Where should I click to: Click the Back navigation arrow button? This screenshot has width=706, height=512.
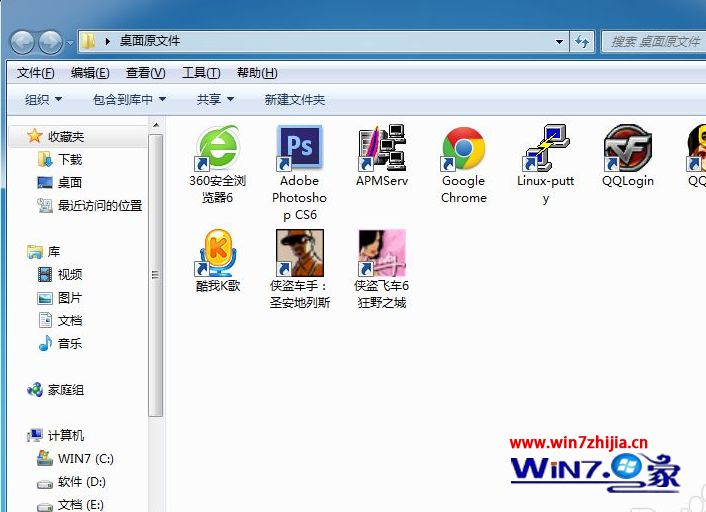coord(23,42)
